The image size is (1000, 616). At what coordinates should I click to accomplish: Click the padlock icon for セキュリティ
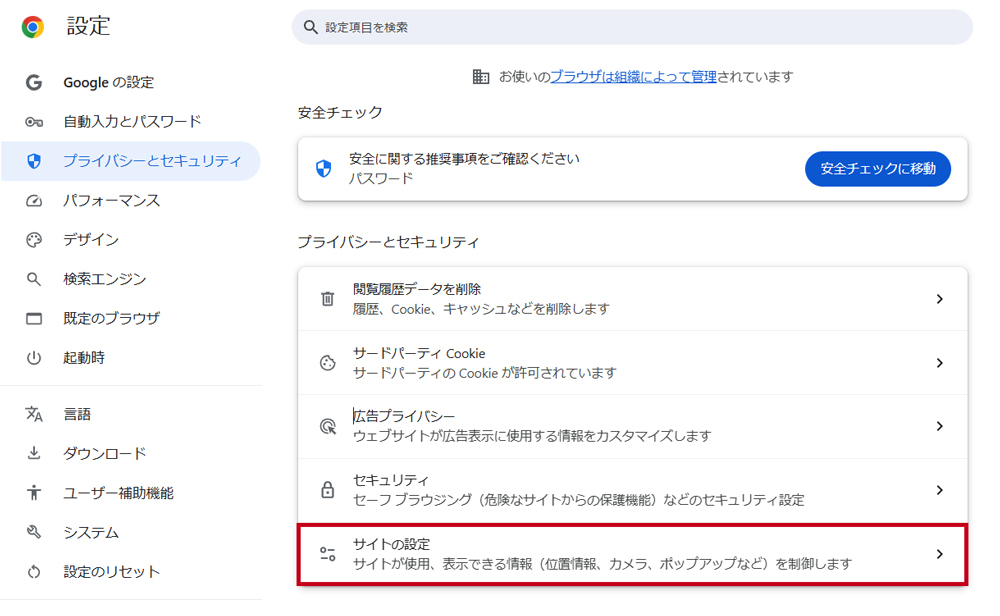click(x=328, y=490)
